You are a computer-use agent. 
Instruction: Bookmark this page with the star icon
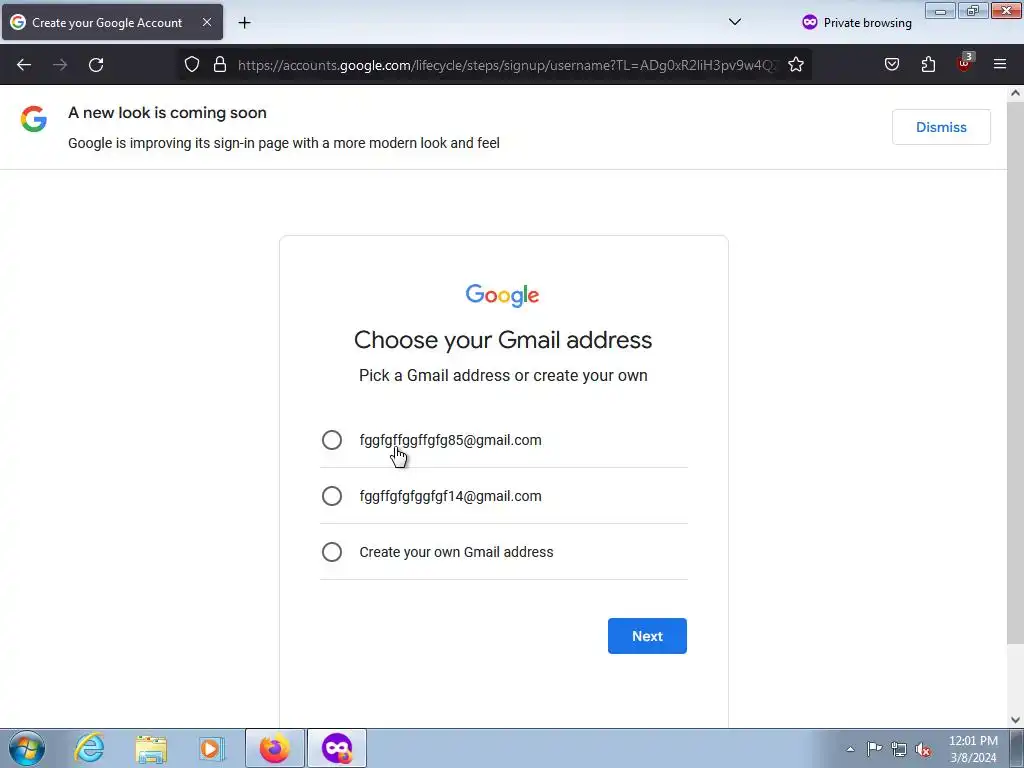click(795, 65)
